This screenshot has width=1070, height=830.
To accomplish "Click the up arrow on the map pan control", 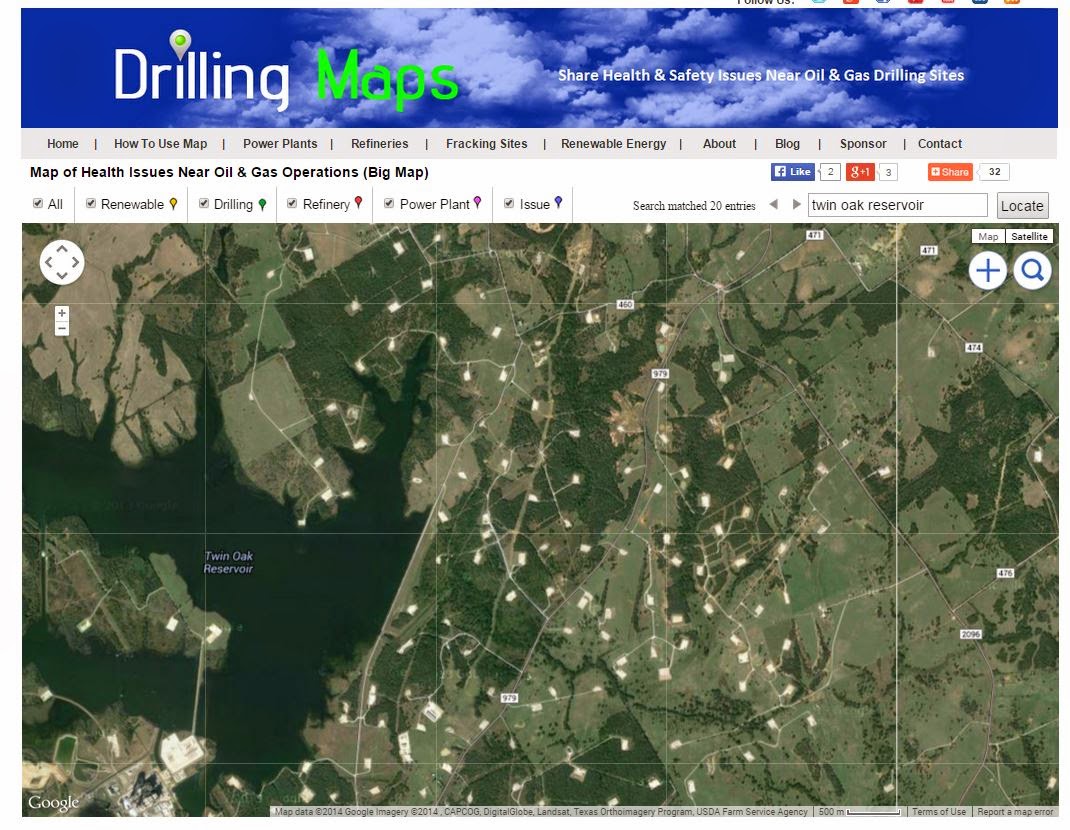I will 62,248.
